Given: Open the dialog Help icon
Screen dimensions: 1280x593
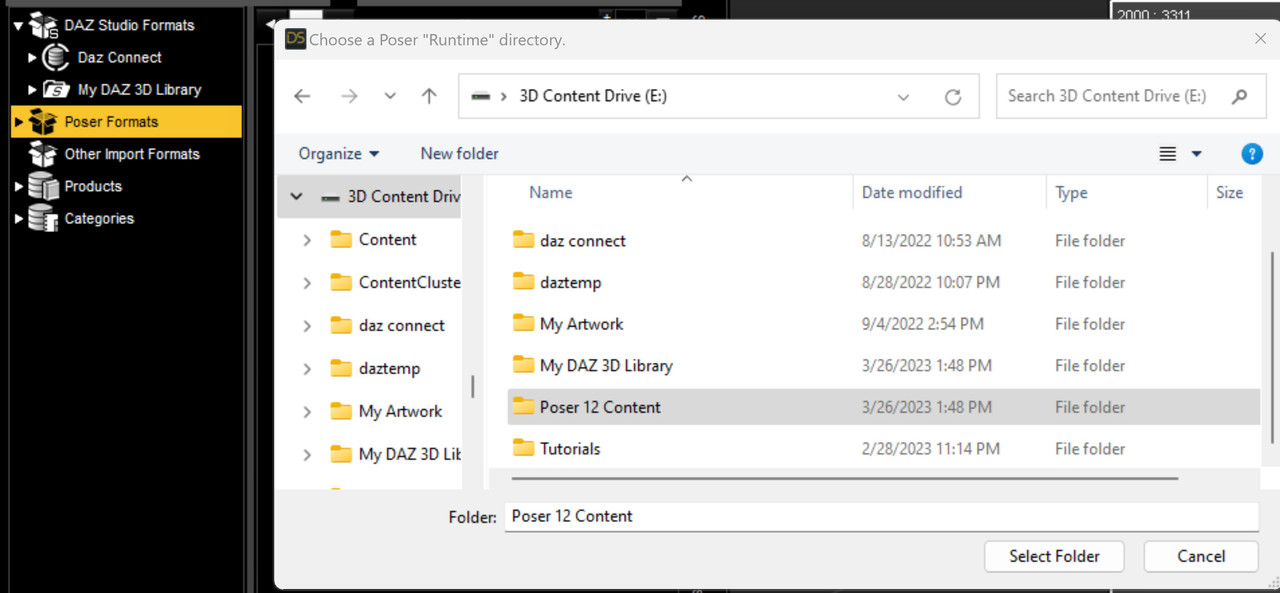Looking at the screenshot, I should (x=1251, y=154).
